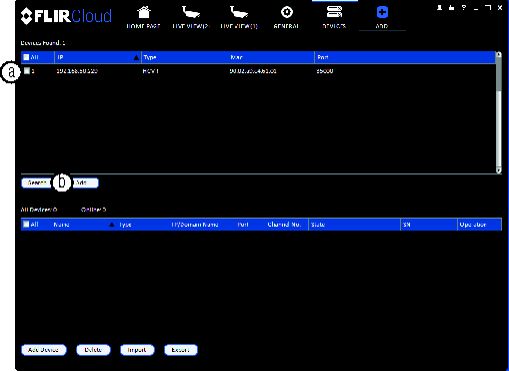This screenshot has width=509, height=371.
Task: Switch to the Live View(2) tab
Action: coord(190,17)
